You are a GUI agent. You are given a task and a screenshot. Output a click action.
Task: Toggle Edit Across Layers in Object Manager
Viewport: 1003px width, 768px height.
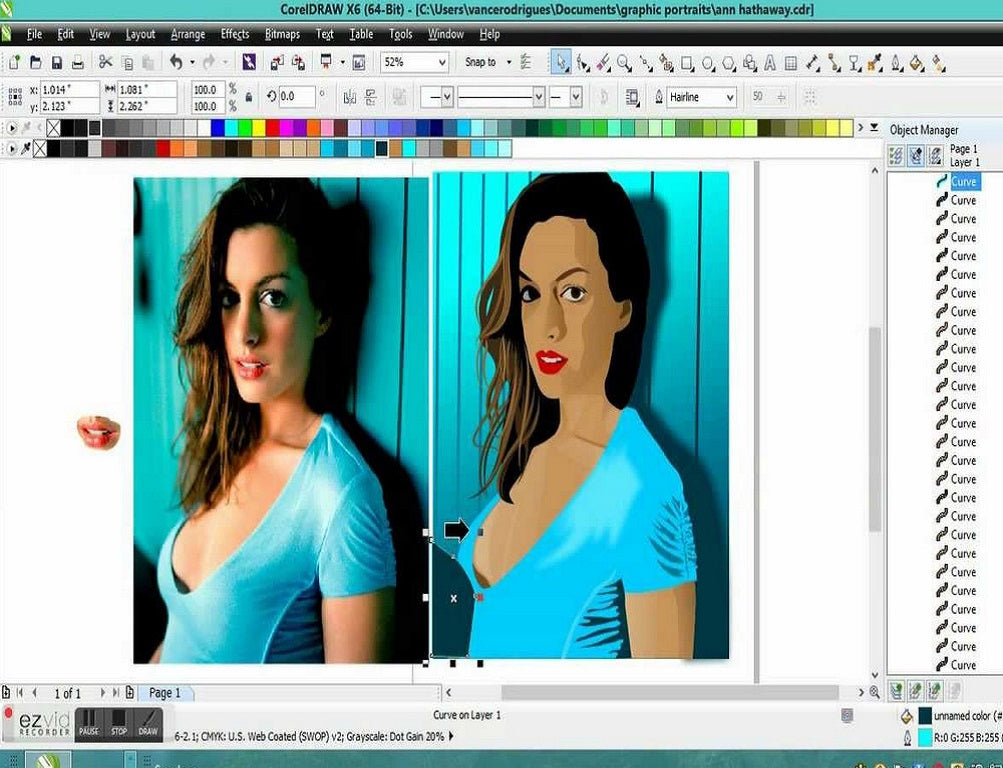916,155
